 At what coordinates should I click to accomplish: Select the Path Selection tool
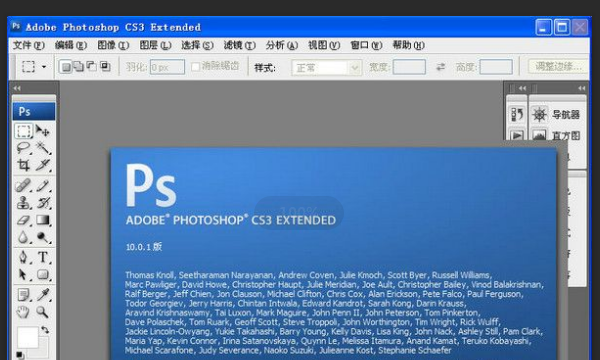23,274
